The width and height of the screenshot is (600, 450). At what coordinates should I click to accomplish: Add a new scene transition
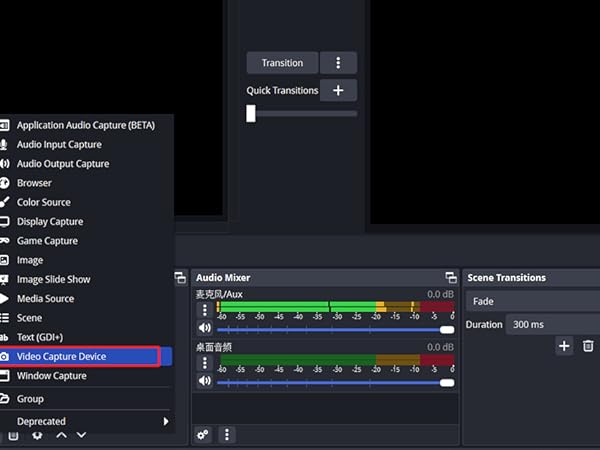(x=564, y=346)
